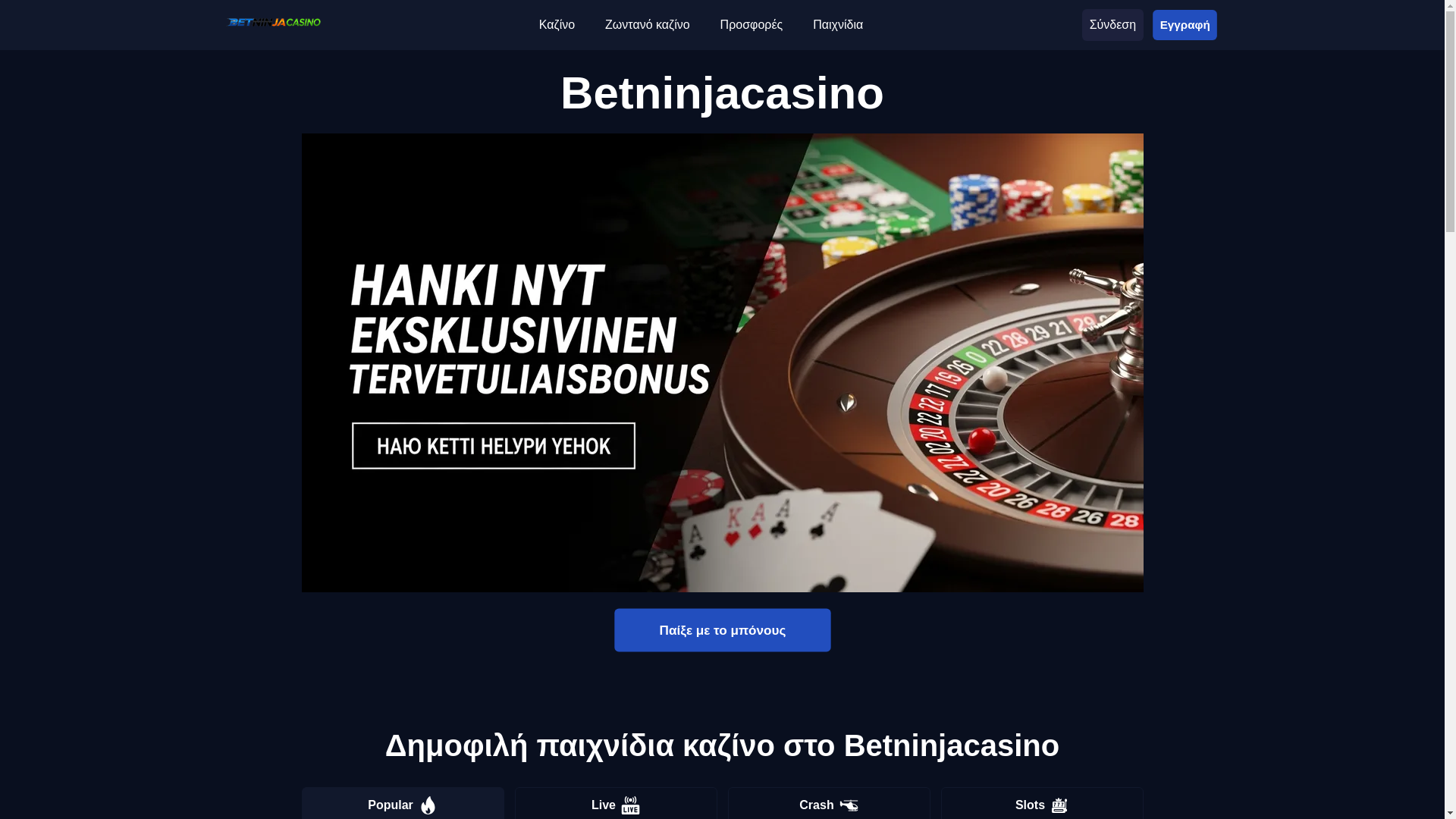Click the Slots machine icon
The image size is (1456, 819).
1059,805
